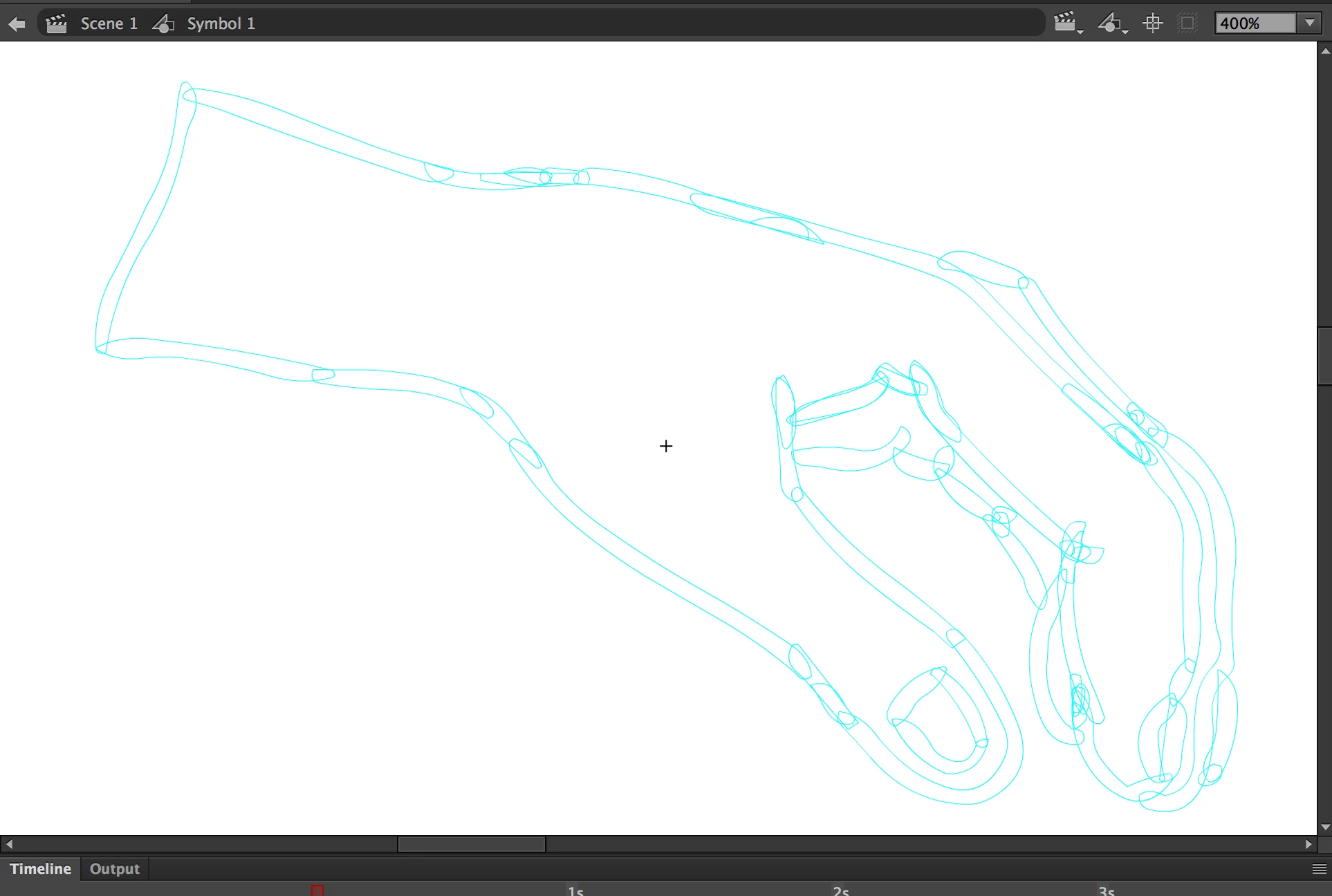Click the horizontal scrollbar thumb

pyautogui.click(x=471, y=844)
